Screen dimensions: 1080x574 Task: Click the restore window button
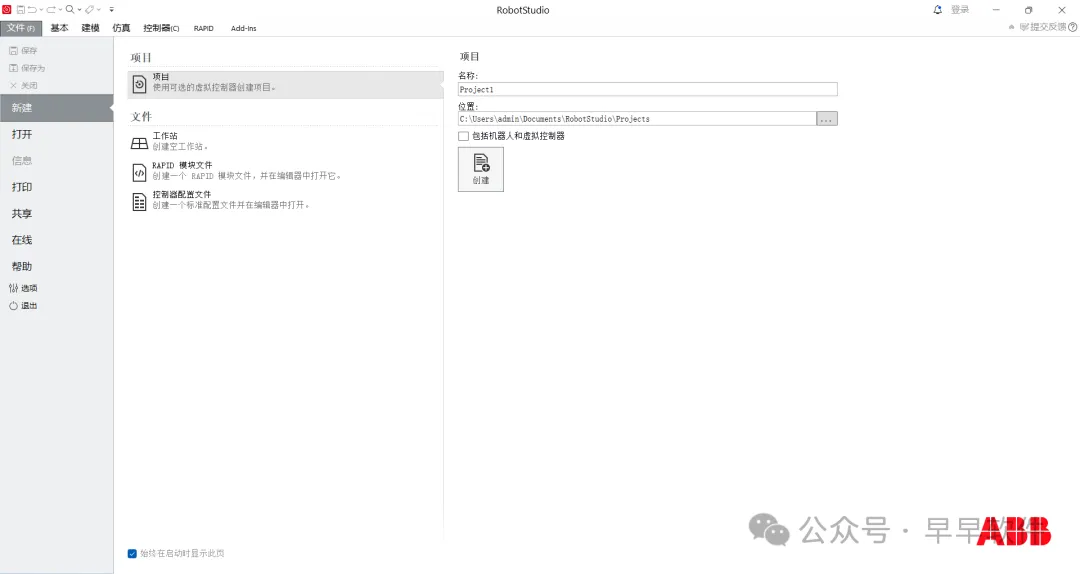click(x=1028, y=10)
